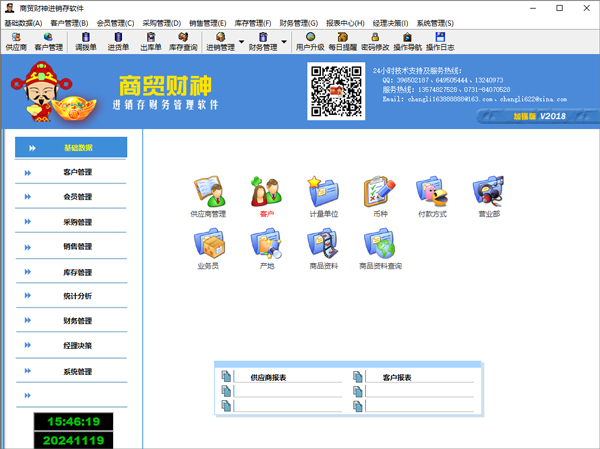Open 密码修改 from the toolbar

[x=375, y=42]
